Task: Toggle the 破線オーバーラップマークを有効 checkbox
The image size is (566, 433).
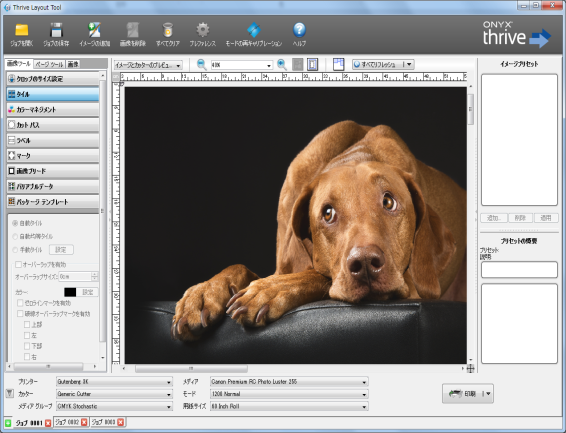Action: [20, 314]
